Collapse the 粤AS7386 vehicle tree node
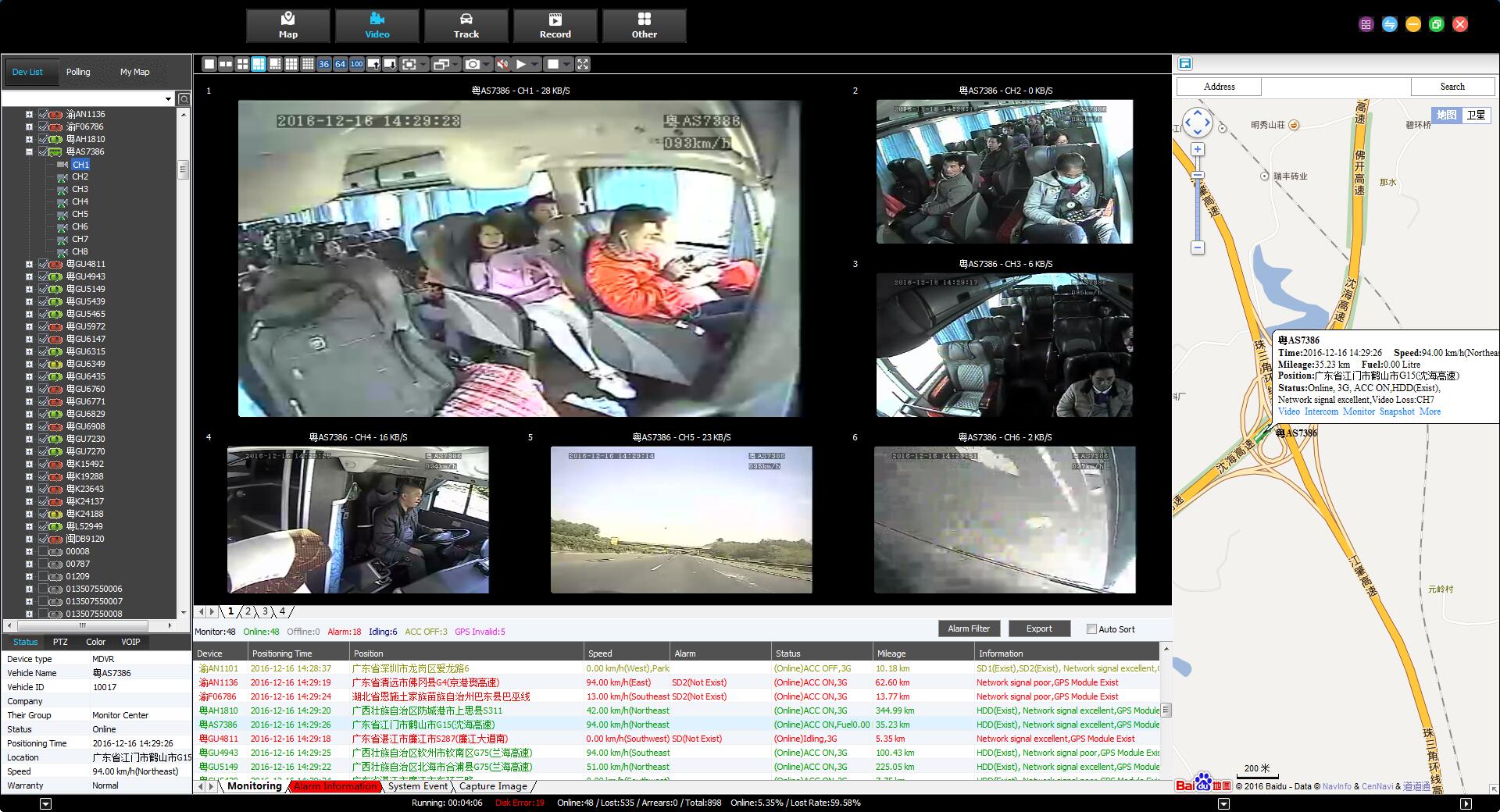 click(x=29, y=151)
